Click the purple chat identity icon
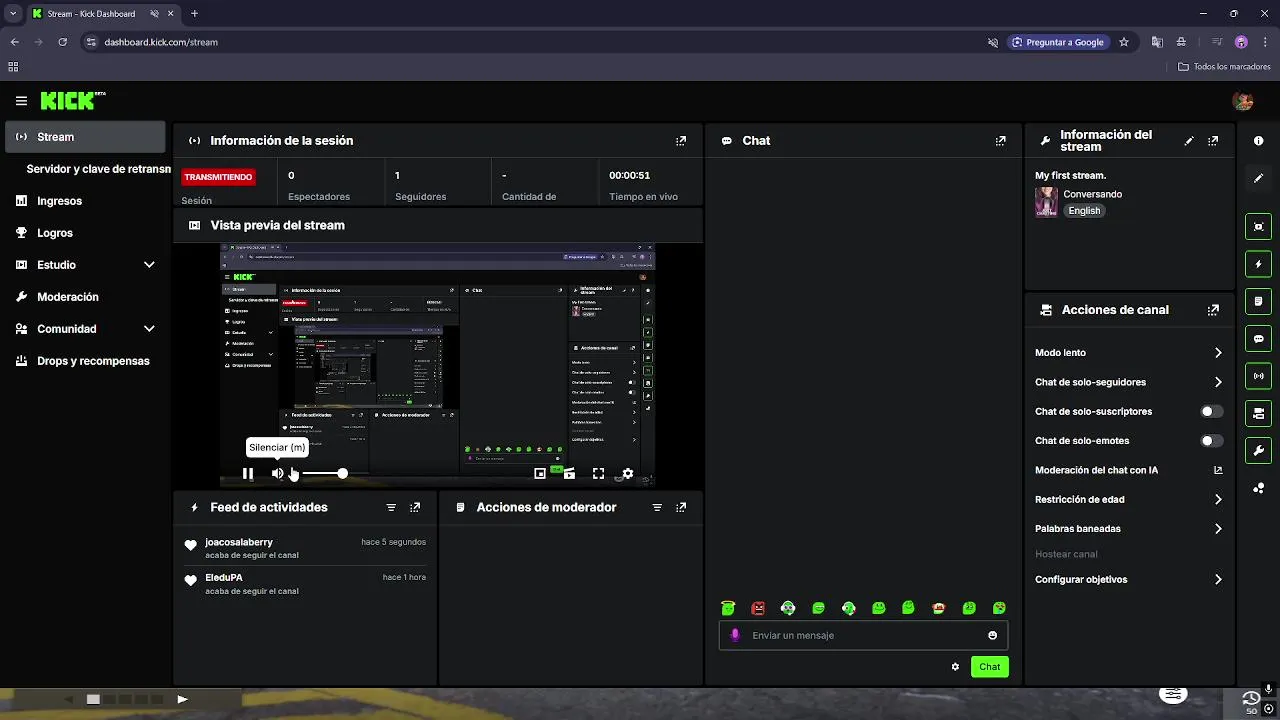This screenshot has height=720, width=1280. [x=736, y=636]
